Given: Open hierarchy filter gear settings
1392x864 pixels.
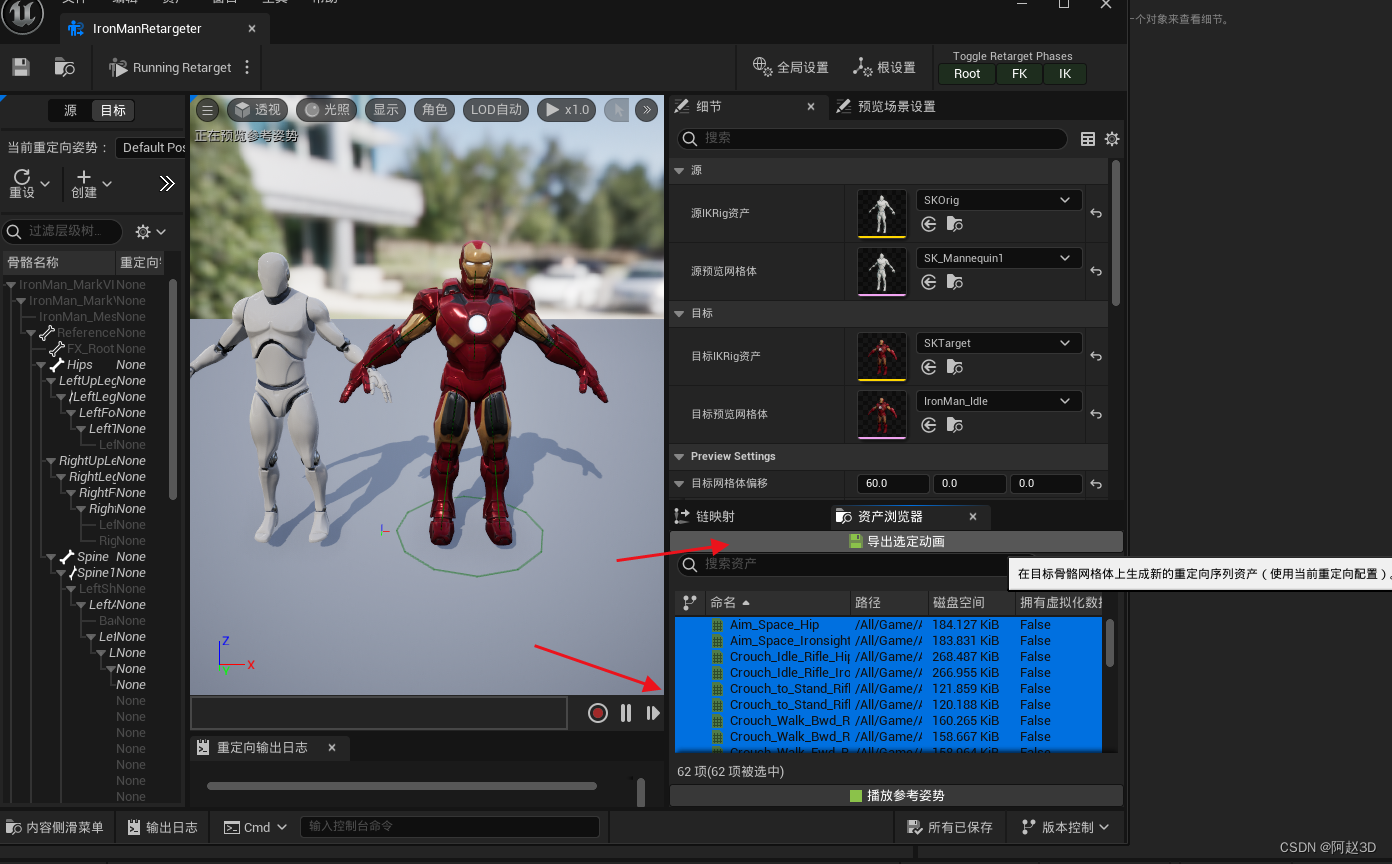Looking at the screenshot, I should click(x=151, y=232).
